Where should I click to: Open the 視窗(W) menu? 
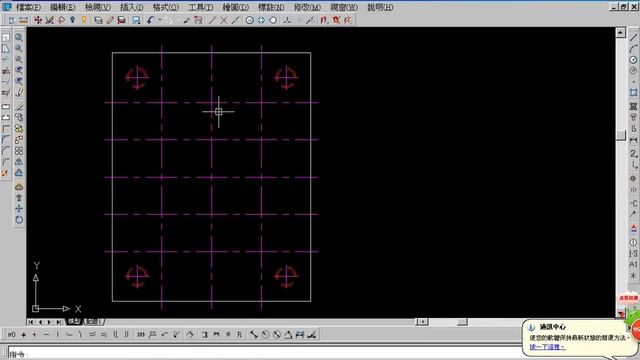coord(344,7)
